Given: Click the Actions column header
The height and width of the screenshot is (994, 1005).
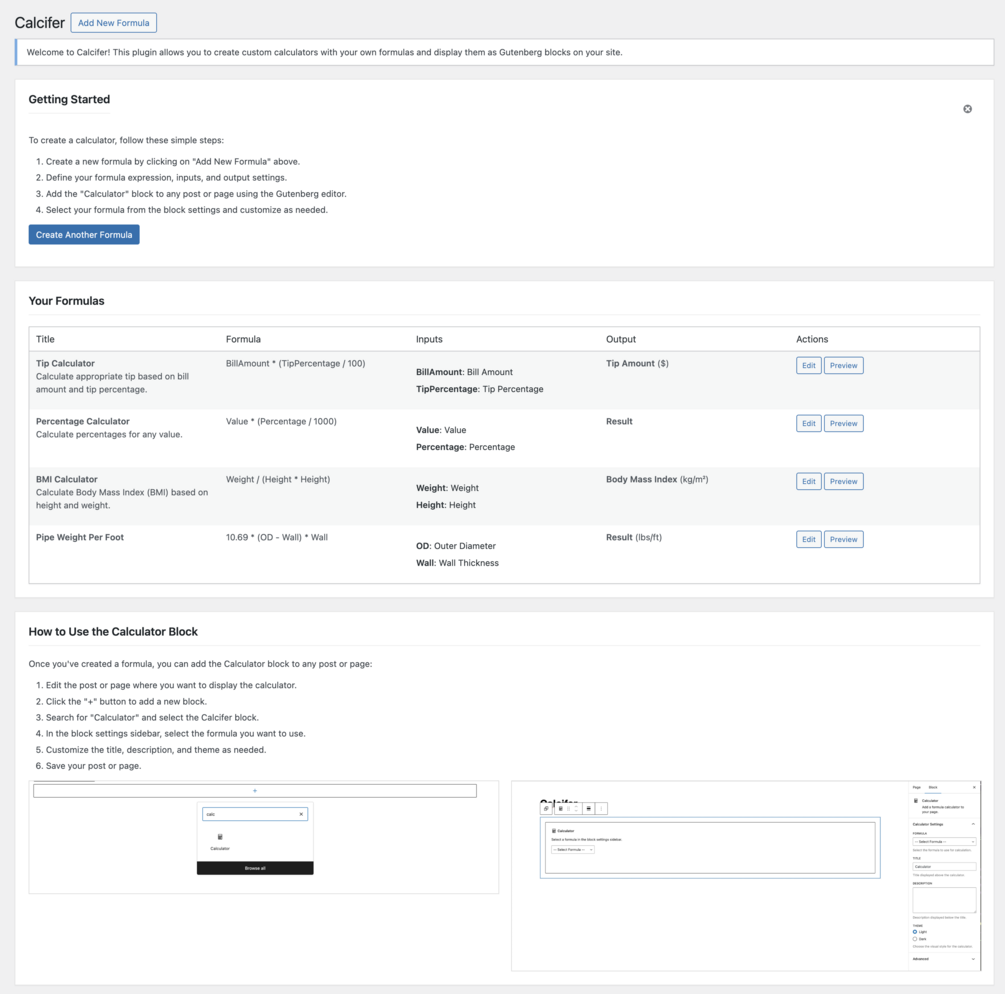Looking at the screenshot, I should [x=811, y=339].
